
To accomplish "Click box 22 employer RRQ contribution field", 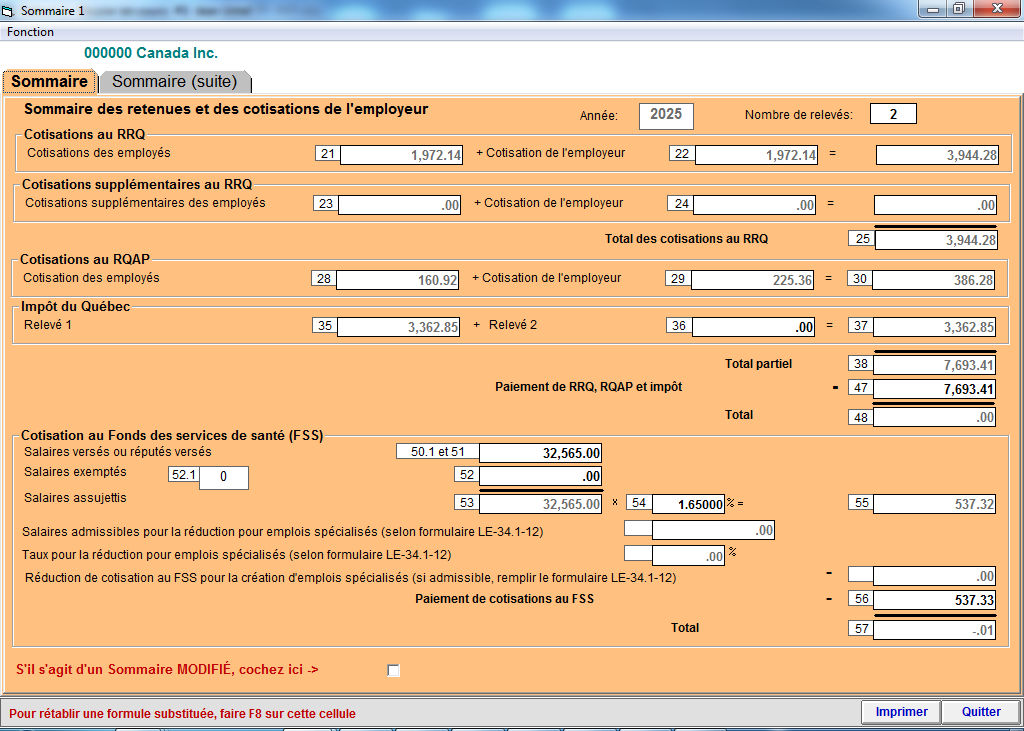I will click(756, 155).
